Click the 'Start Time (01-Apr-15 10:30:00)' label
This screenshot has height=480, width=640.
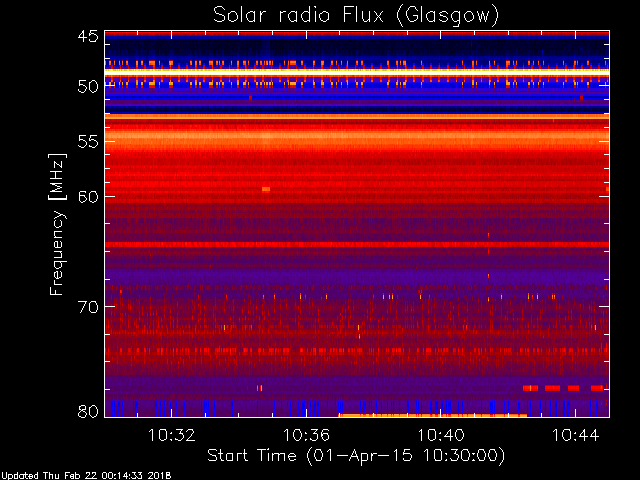356,456
